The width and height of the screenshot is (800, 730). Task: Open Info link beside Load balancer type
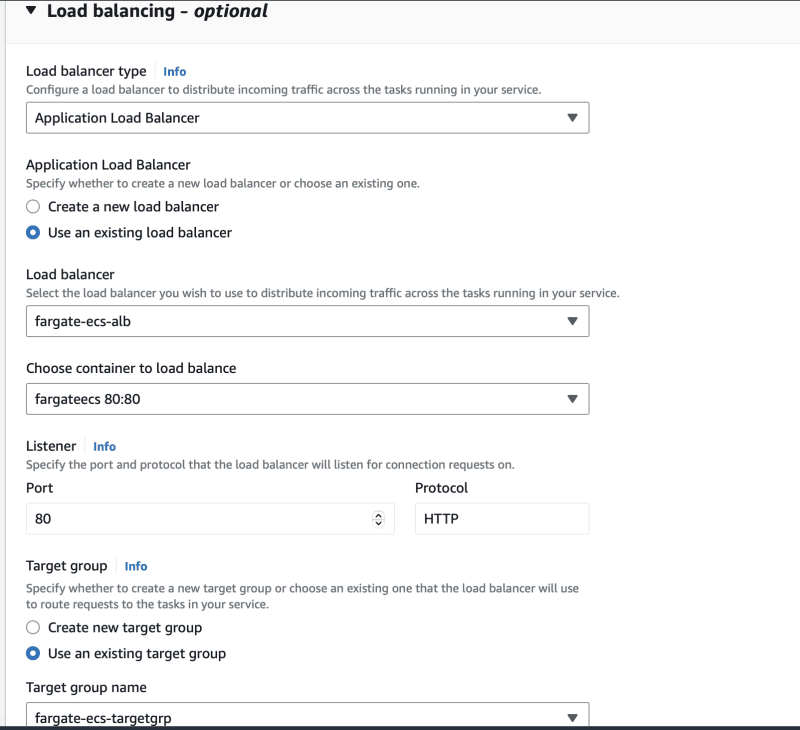174,71
